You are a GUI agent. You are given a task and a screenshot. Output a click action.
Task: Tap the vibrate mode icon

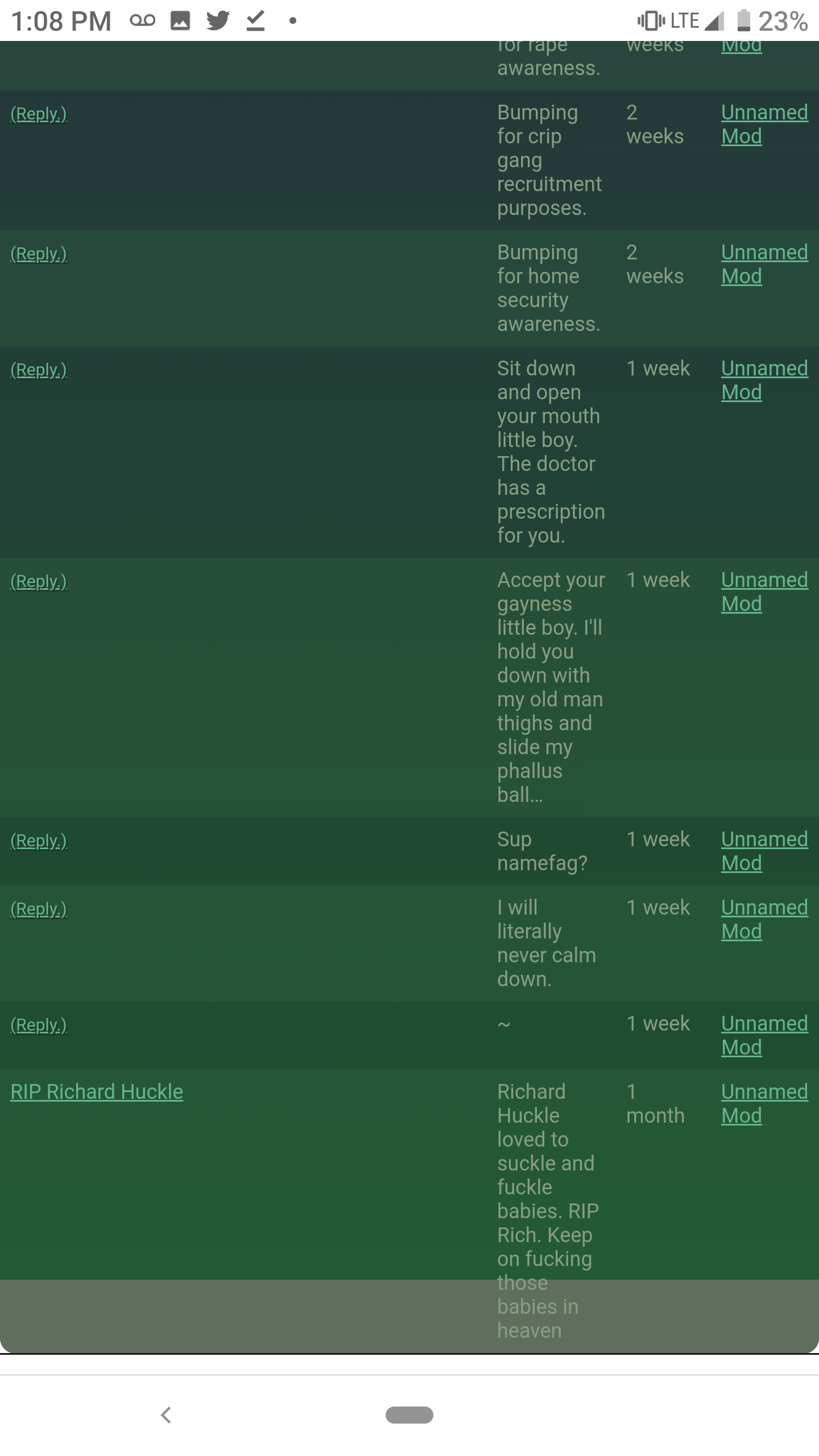click(651, 21)
